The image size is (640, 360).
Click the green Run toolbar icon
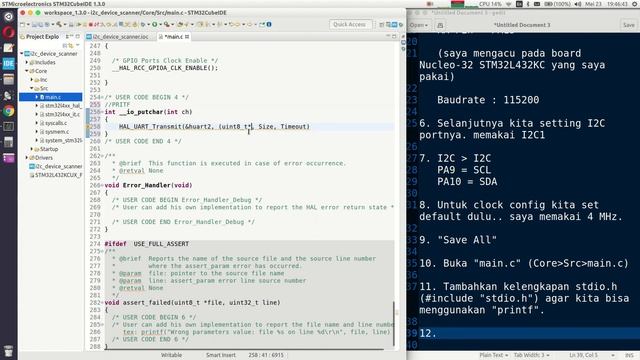(155, 24)
